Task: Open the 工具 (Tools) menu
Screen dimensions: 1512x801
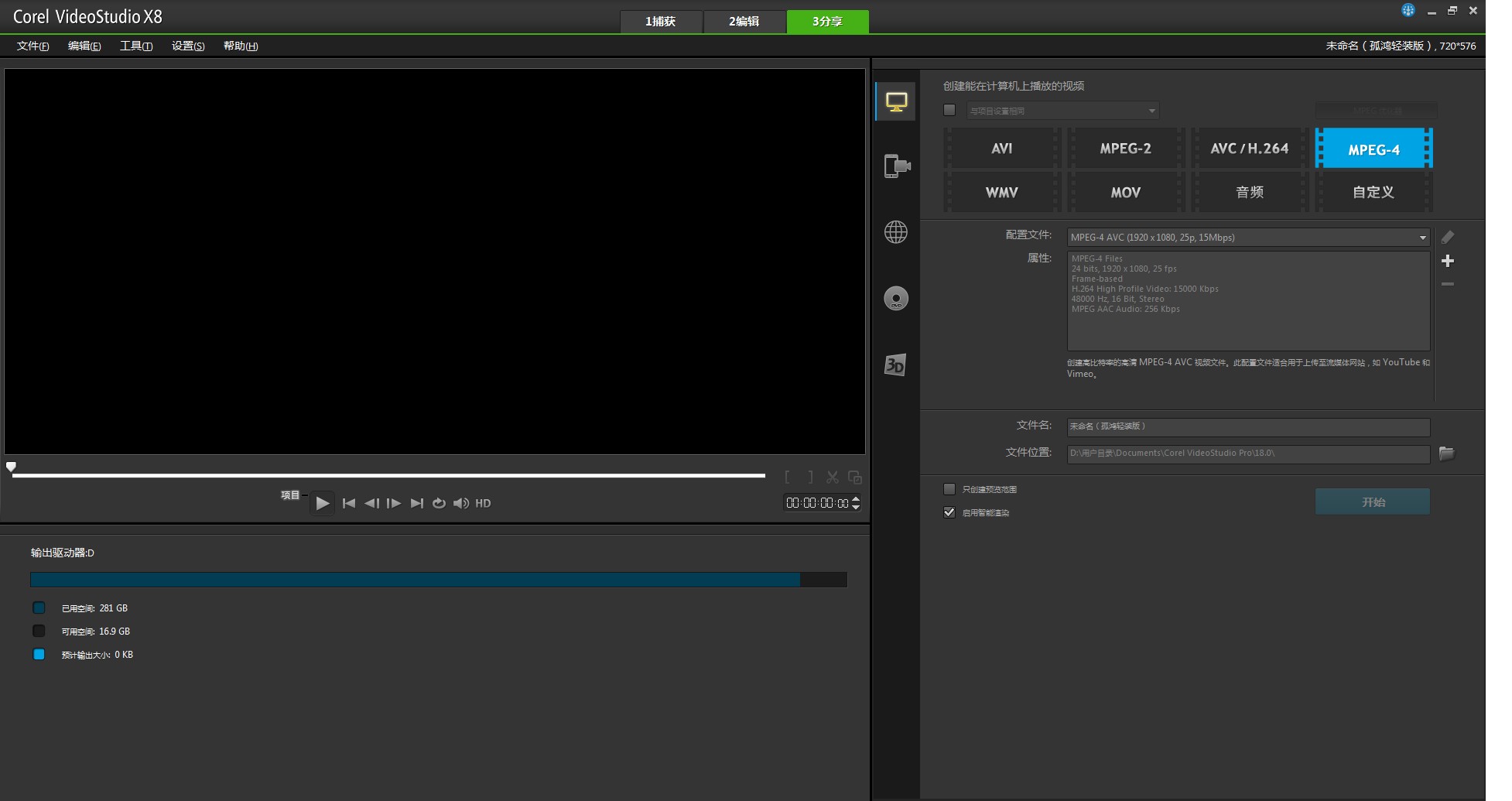Action: point(136,46)
